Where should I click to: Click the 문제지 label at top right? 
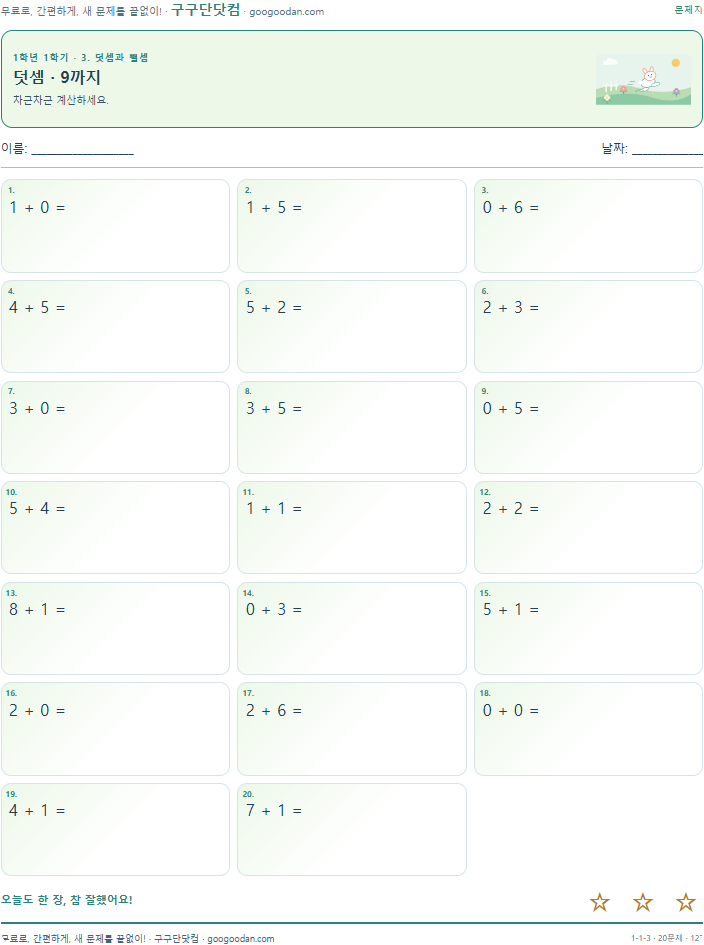(688, 10)
